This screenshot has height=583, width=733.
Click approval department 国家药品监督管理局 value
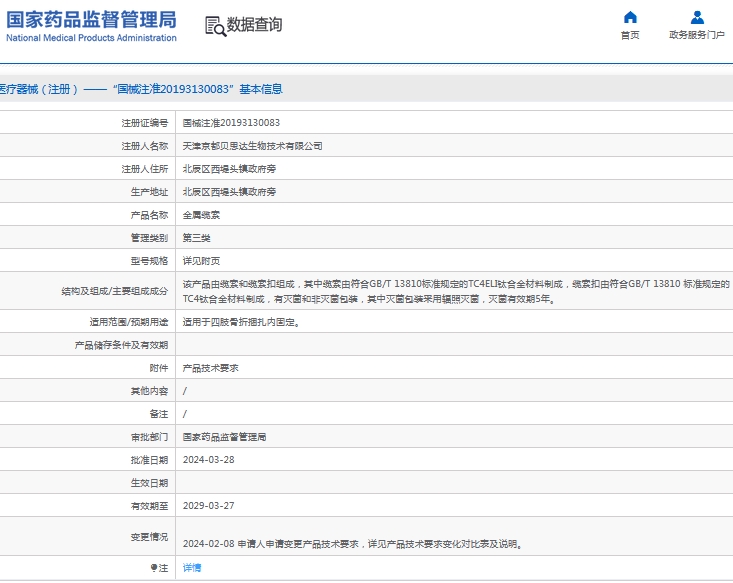point(224,437)
